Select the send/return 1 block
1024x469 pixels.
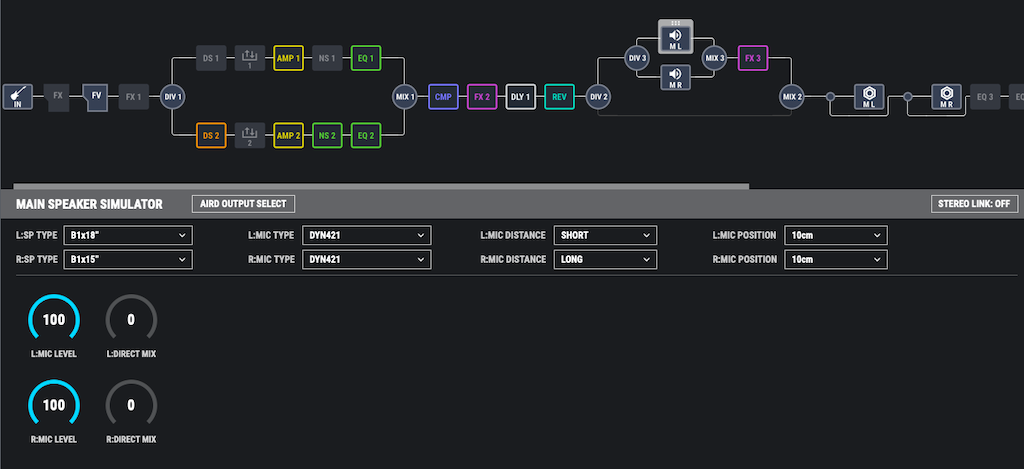click(x=249, y=58)
